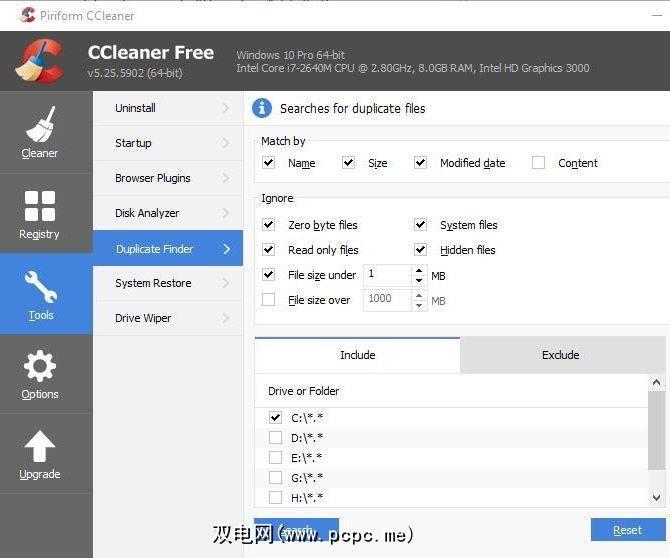Screen dimensions: 670x558
Task: Select Drive Wiper menu item
Action: (168, 318)
